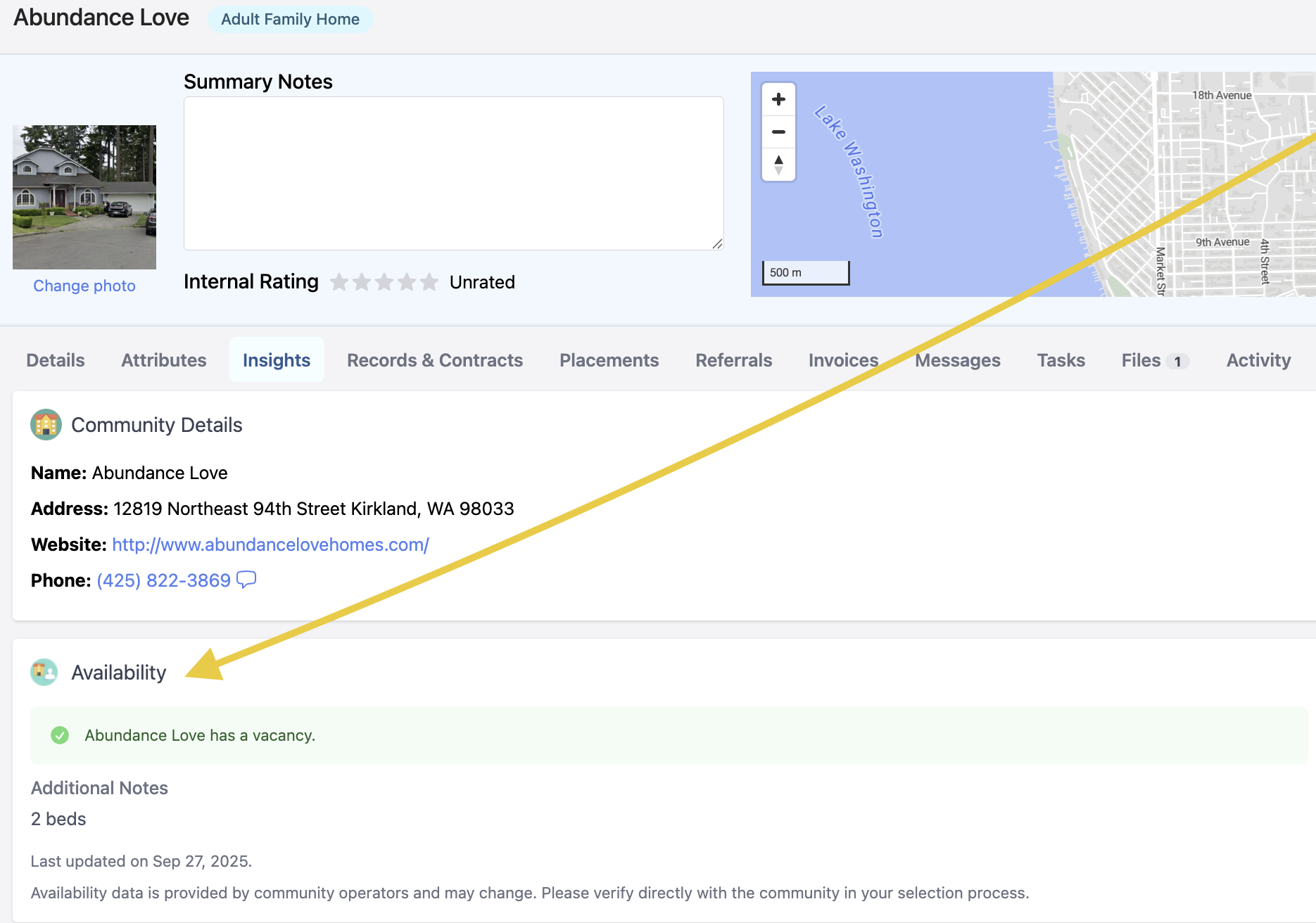Set internal rating to five stars
1316x923 pixels.
429,282
